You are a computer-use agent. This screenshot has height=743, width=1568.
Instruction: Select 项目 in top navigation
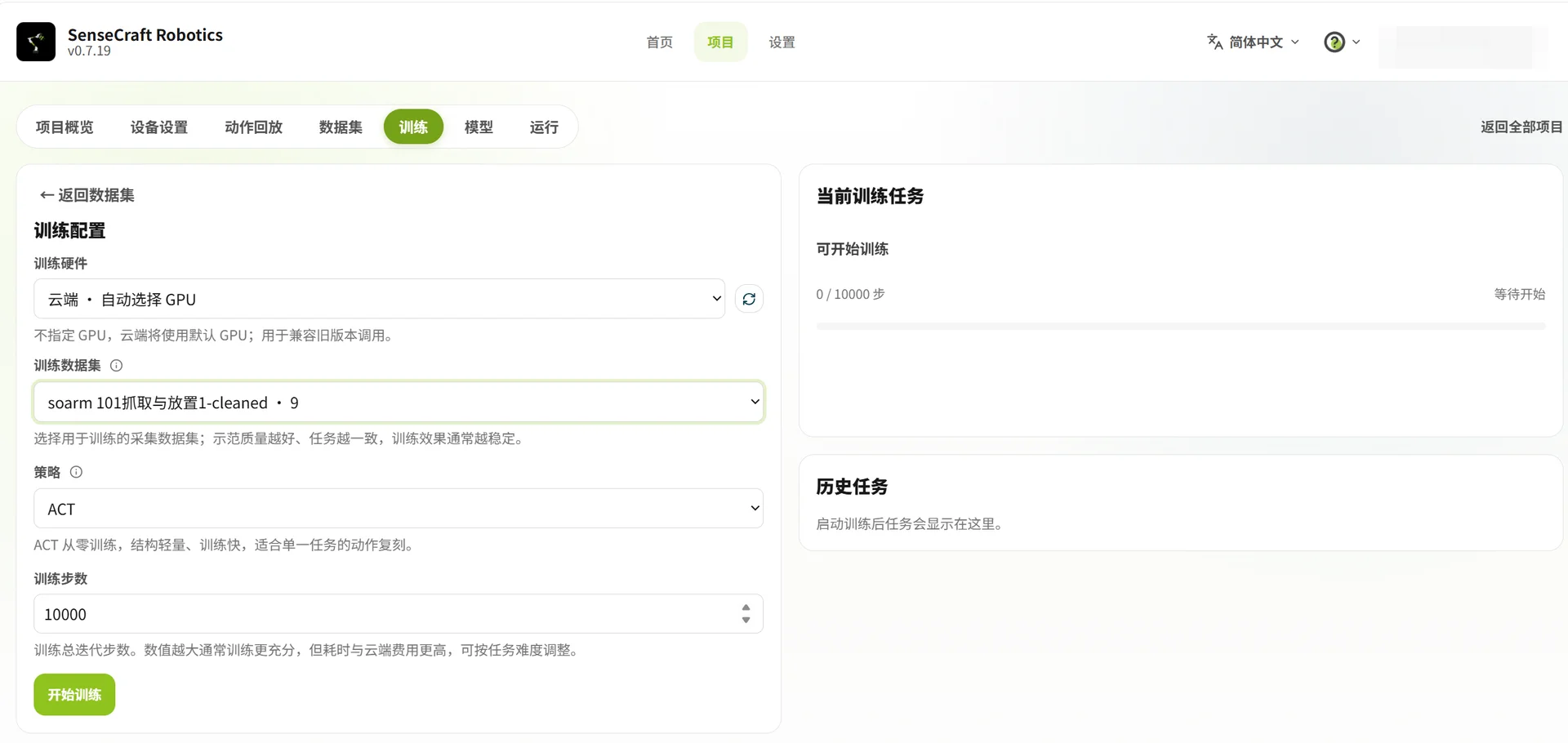pos(720,42)
